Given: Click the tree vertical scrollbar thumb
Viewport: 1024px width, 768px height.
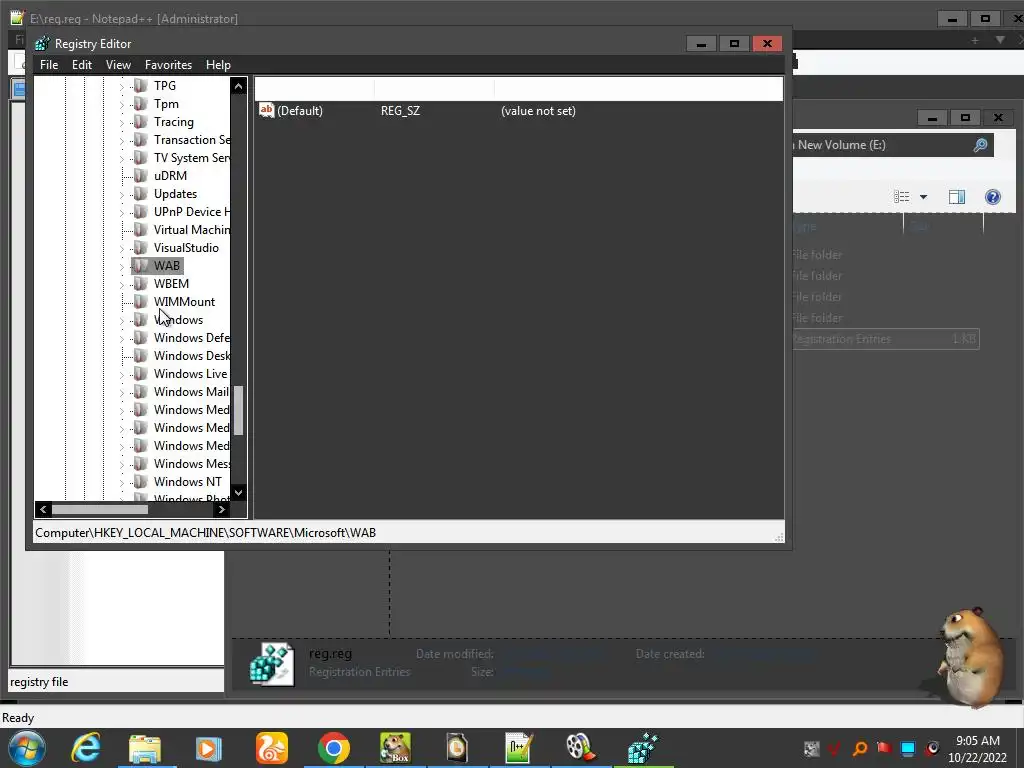Looking at the screenshot, I should point(238,410).
